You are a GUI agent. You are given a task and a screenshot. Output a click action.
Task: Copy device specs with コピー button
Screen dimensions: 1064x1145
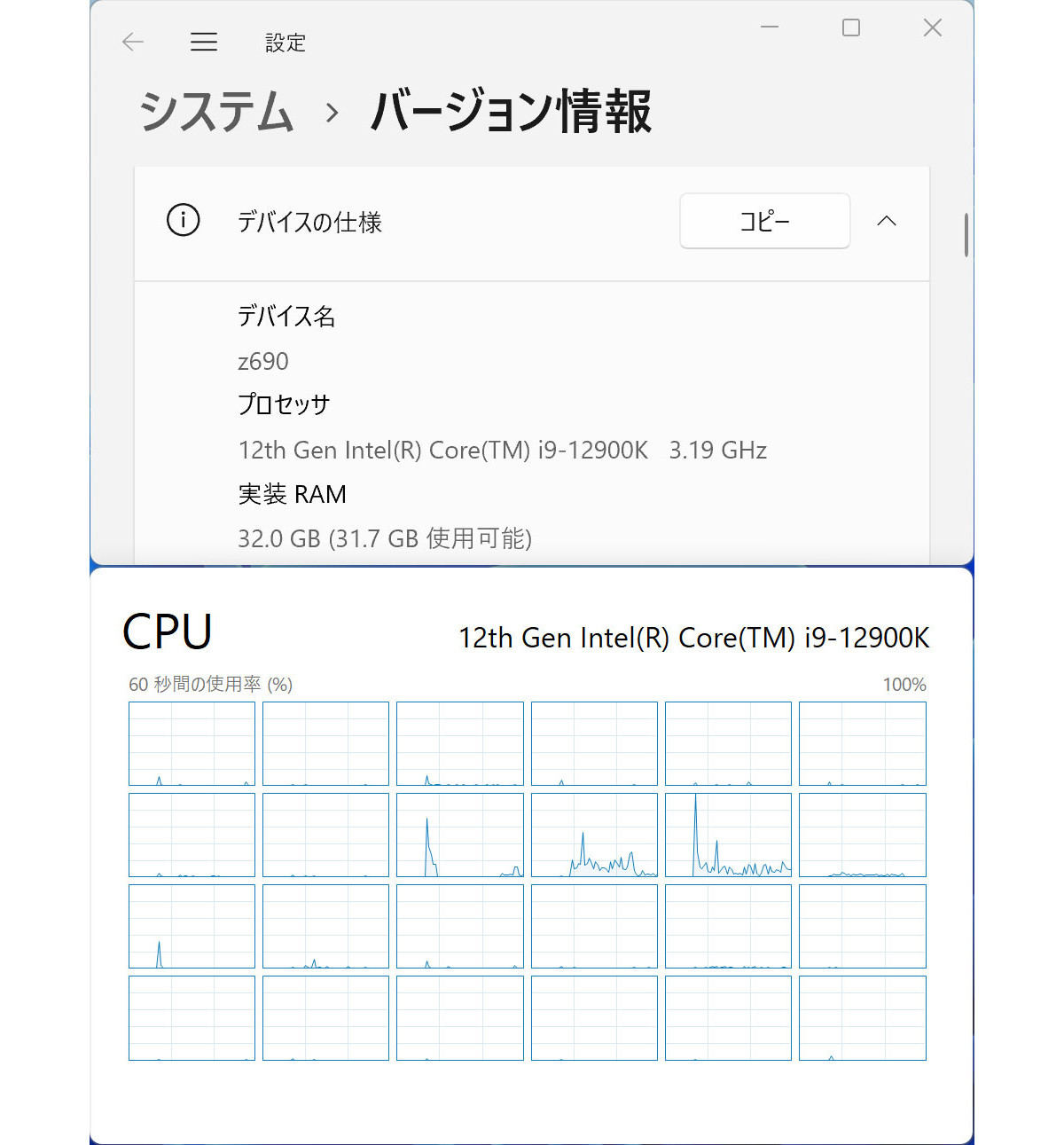764,221
